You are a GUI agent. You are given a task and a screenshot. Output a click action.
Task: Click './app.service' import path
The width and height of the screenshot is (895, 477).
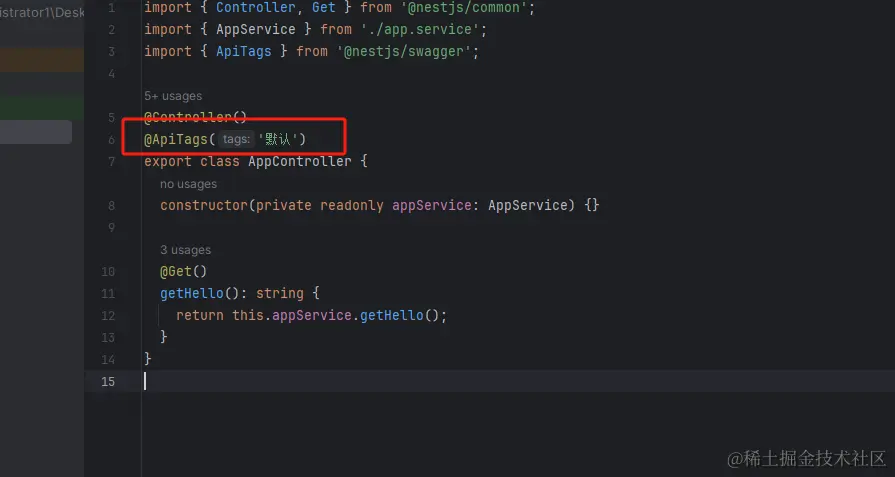click(420, 30)
